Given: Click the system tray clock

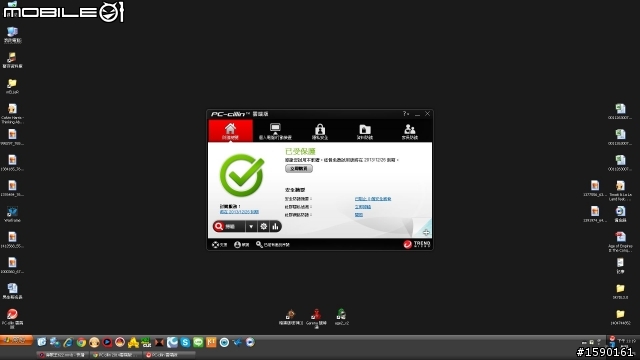Looking at the screenshot, I should click(x=626, y=342).
